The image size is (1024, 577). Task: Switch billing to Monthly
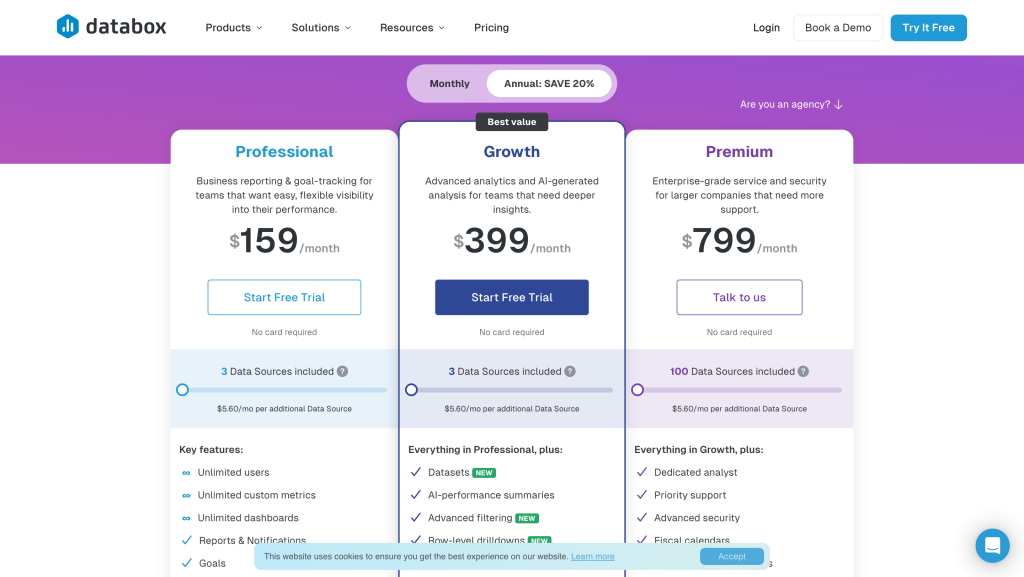coord(449,84)
